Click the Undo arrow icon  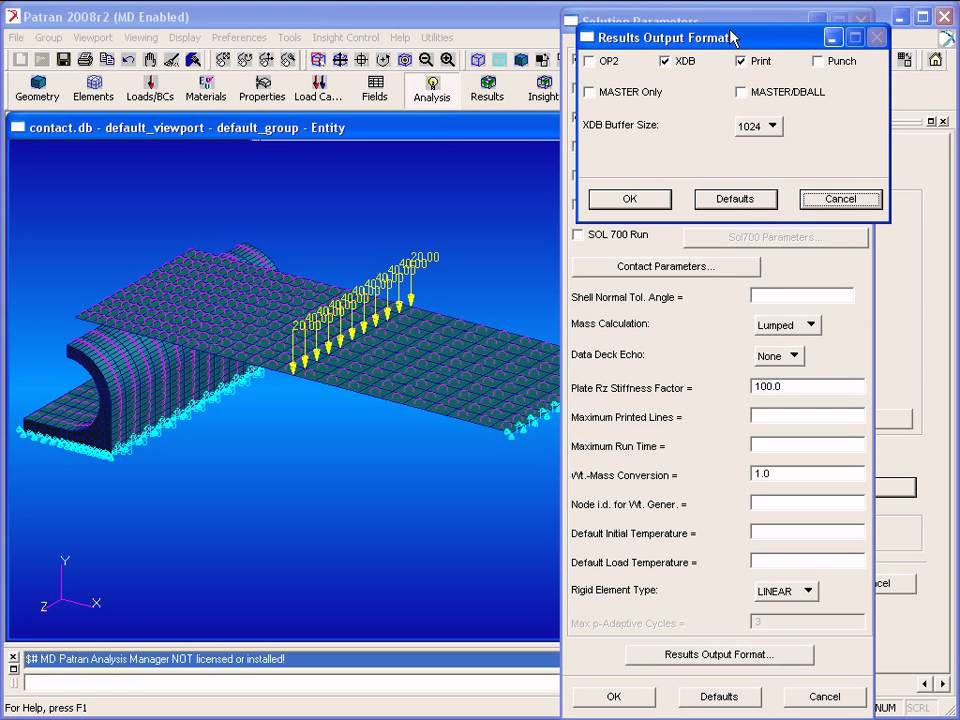[x=128, y=59]
